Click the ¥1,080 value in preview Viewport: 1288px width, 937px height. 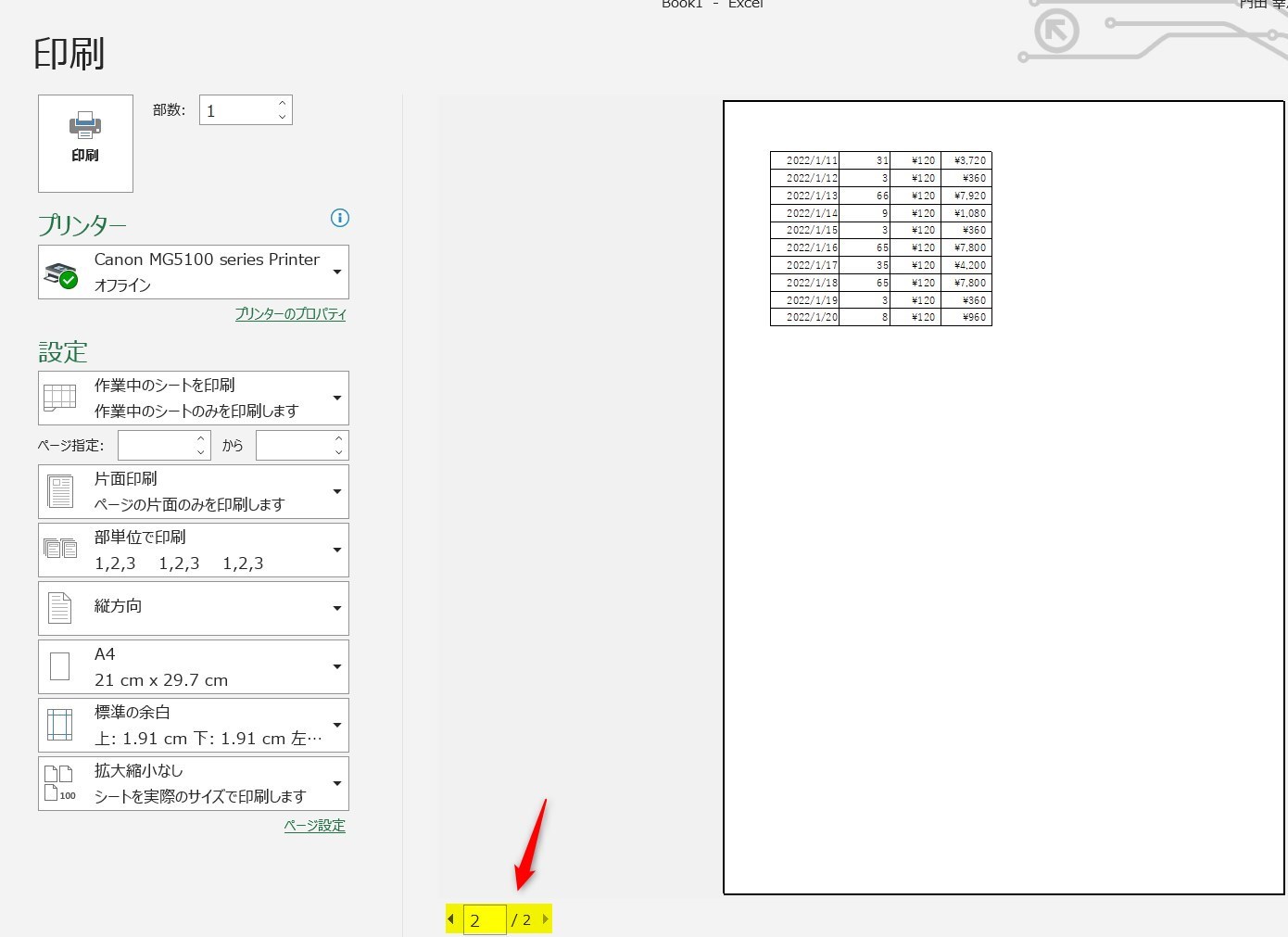pos(970,213)
